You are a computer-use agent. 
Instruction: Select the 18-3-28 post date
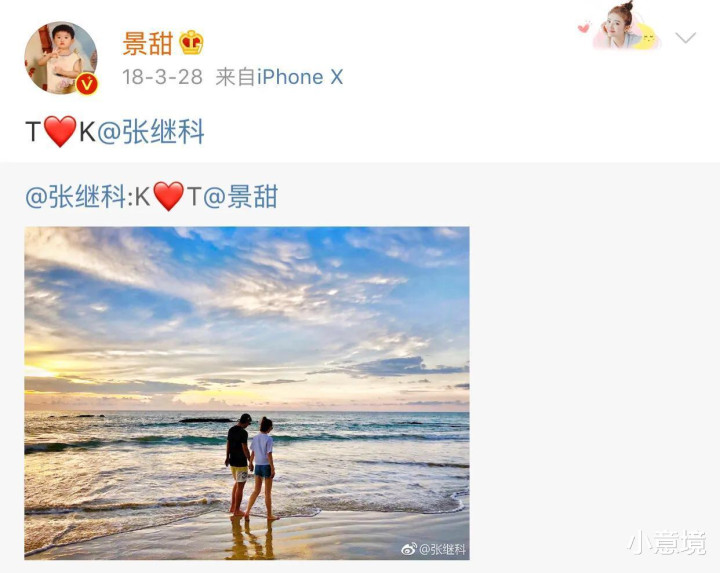[162, 77]
